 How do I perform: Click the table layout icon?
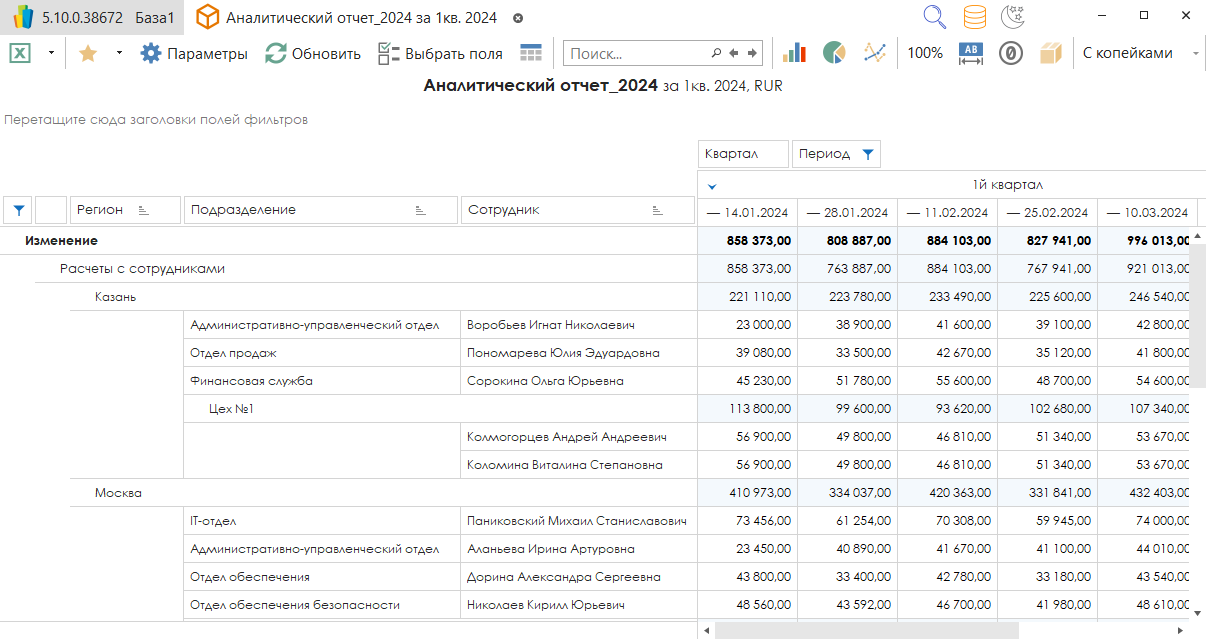click(x=531, y=54)
